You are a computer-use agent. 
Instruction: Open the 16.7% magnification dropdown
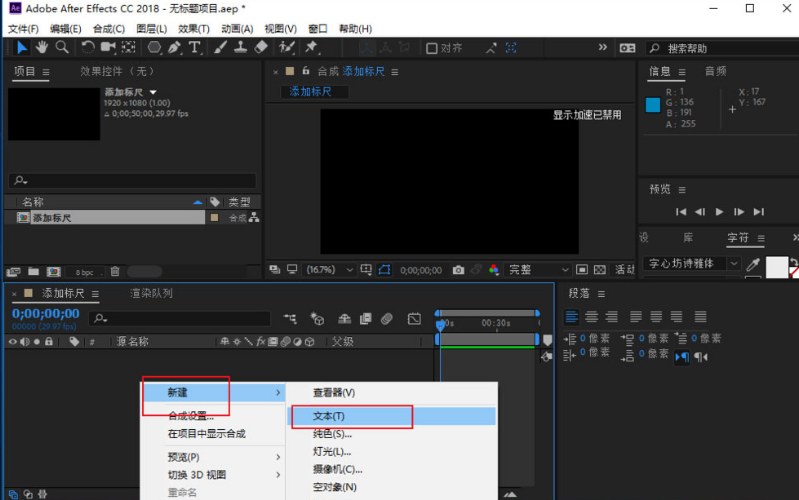point(335,270)
